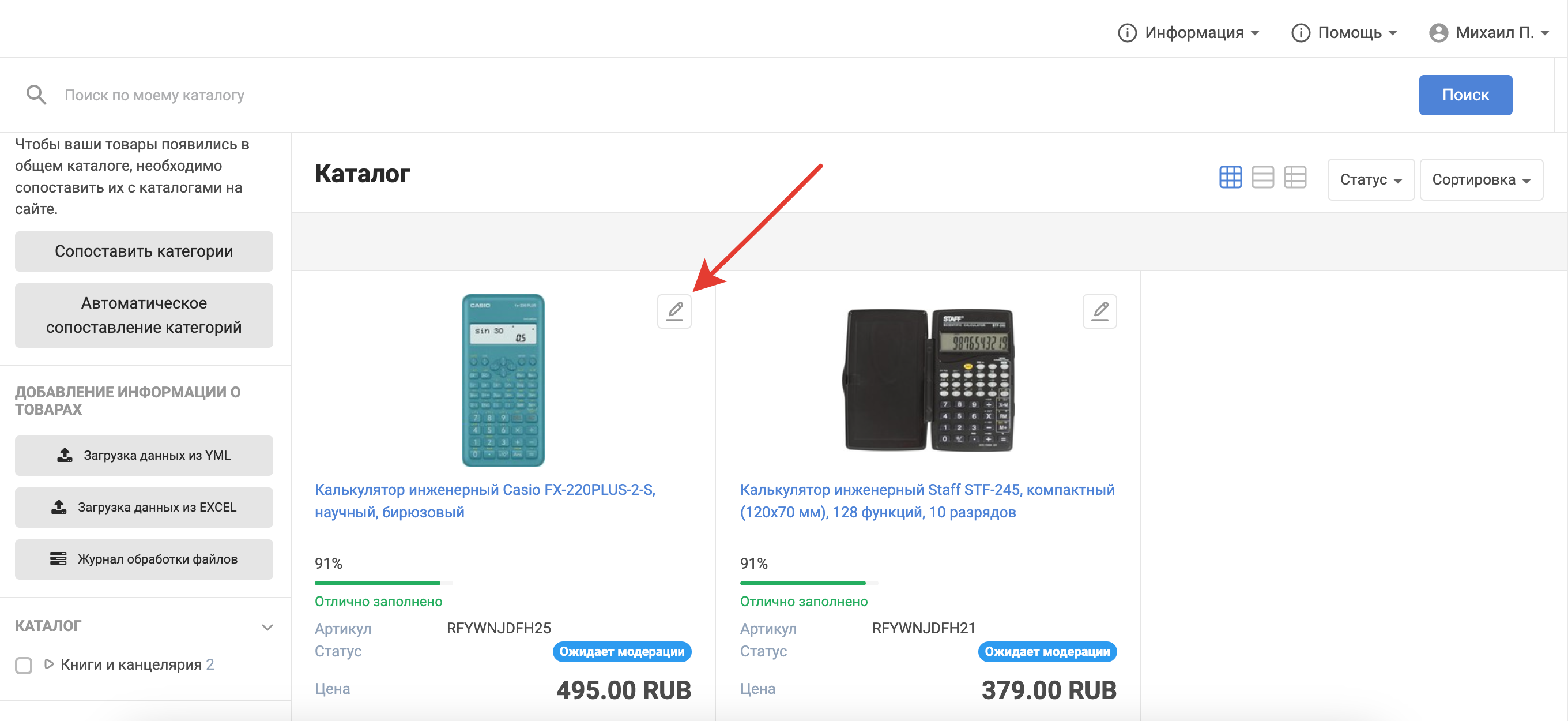Screen dimensions: 1568x721
Task: Expand the Книги и канцелярия tree triangle
Action: (x=50, y=664)
